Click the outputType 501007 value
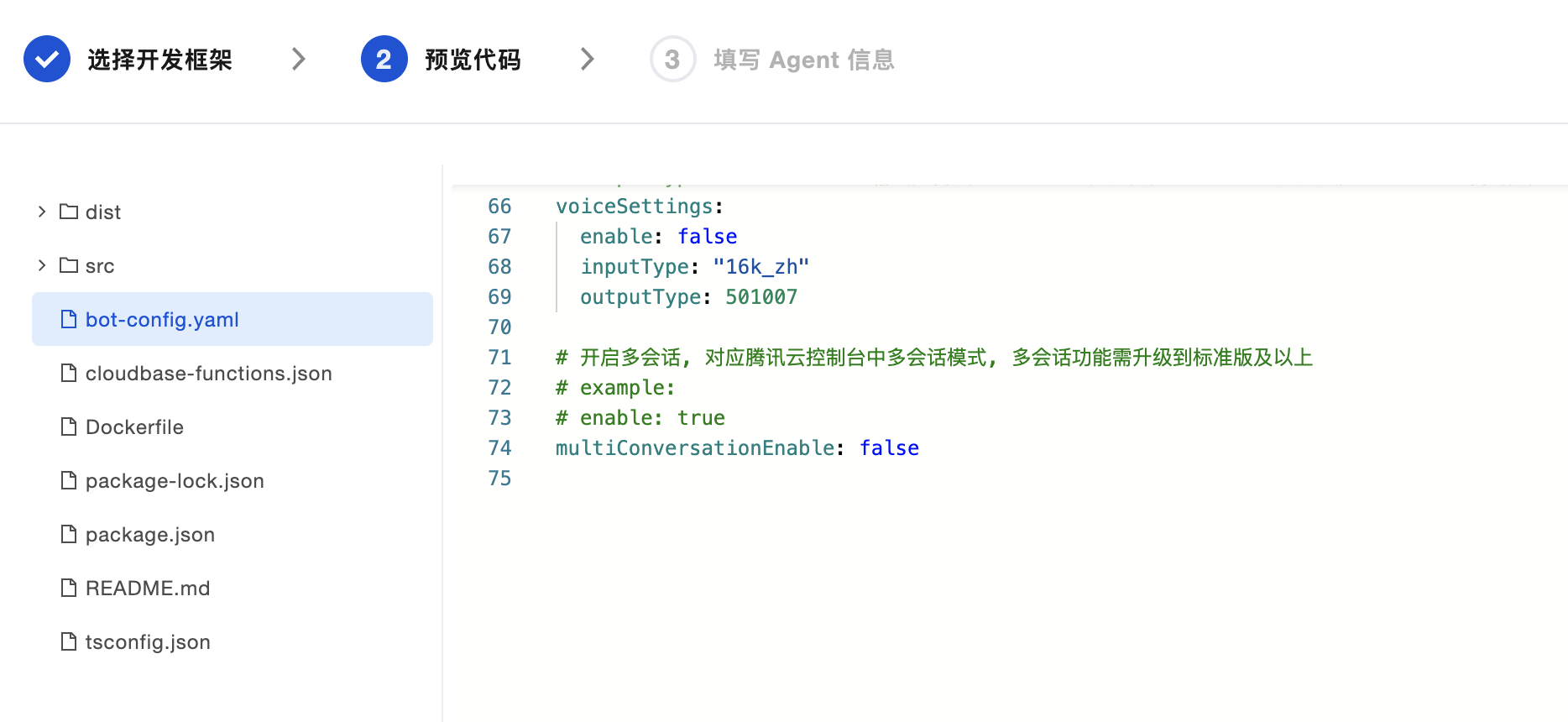This screenshot has height=722, width=1568. tap(761, 297)
